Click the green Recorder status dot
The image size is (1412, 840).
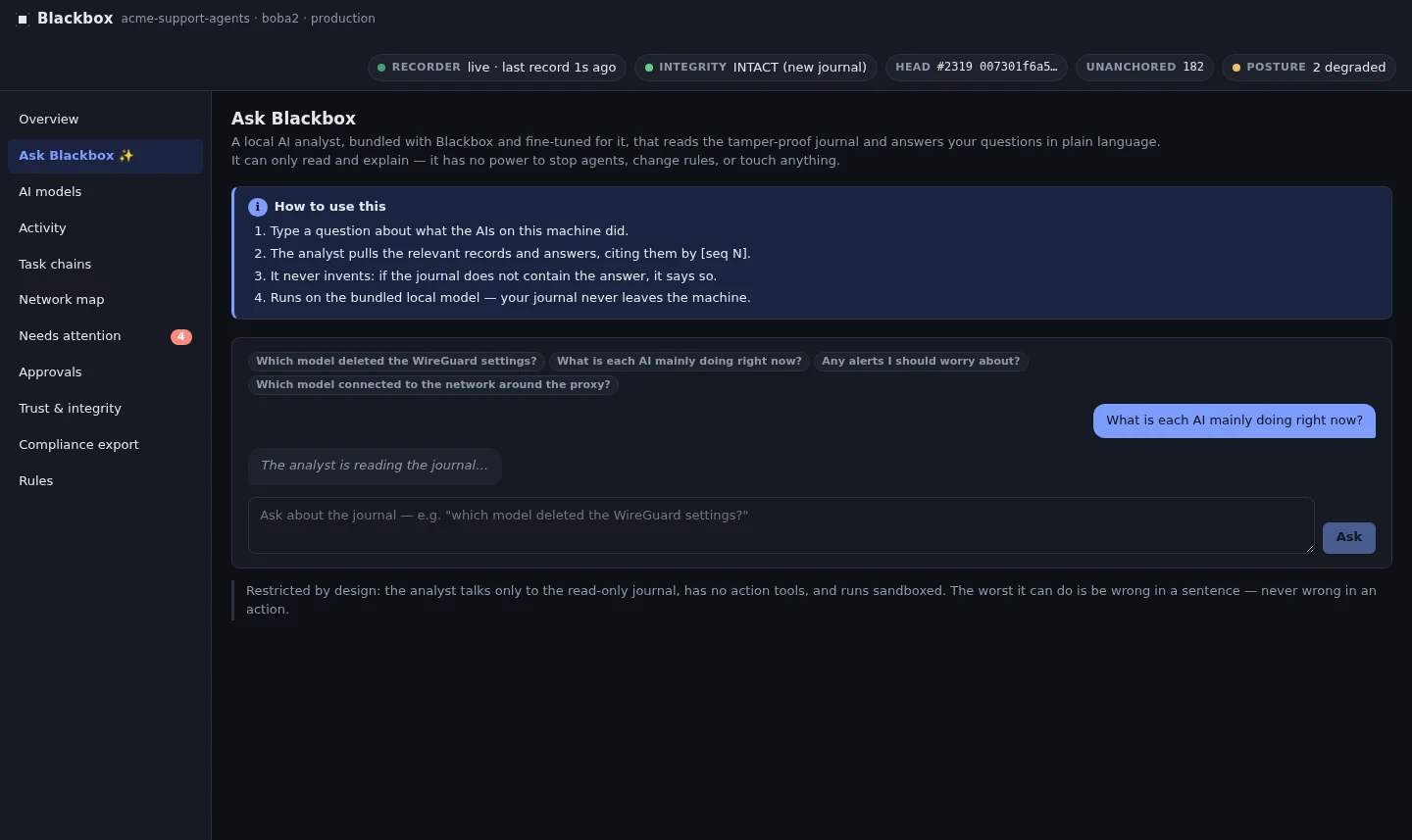click(x=381, y=68)
